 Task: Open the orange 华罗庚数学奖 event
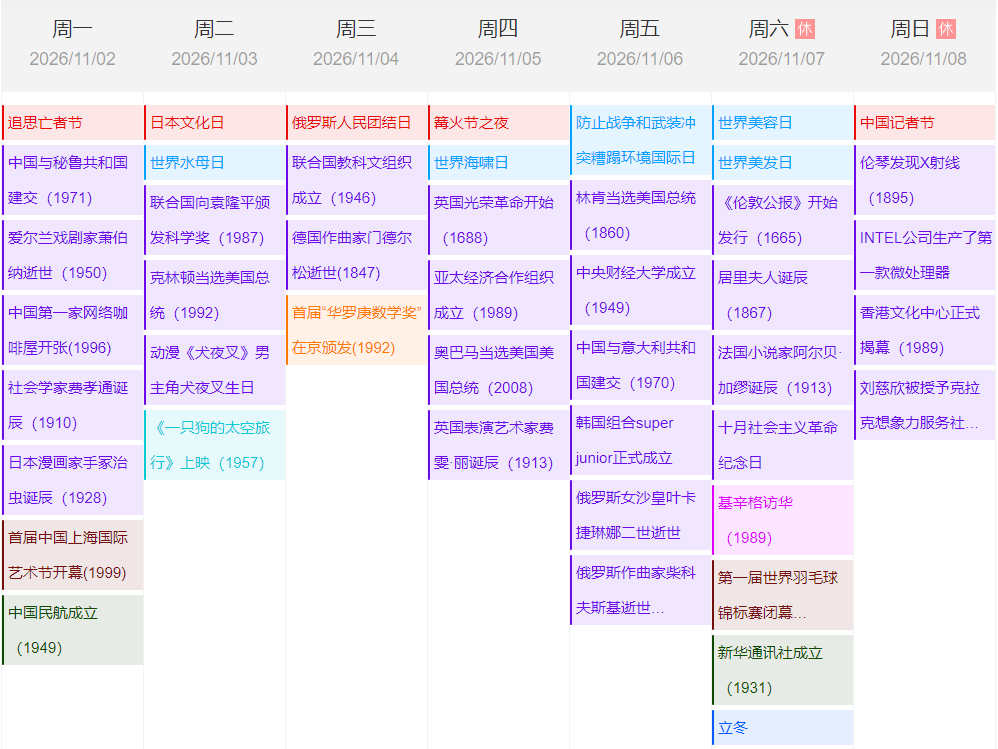[x=357, y=330]
